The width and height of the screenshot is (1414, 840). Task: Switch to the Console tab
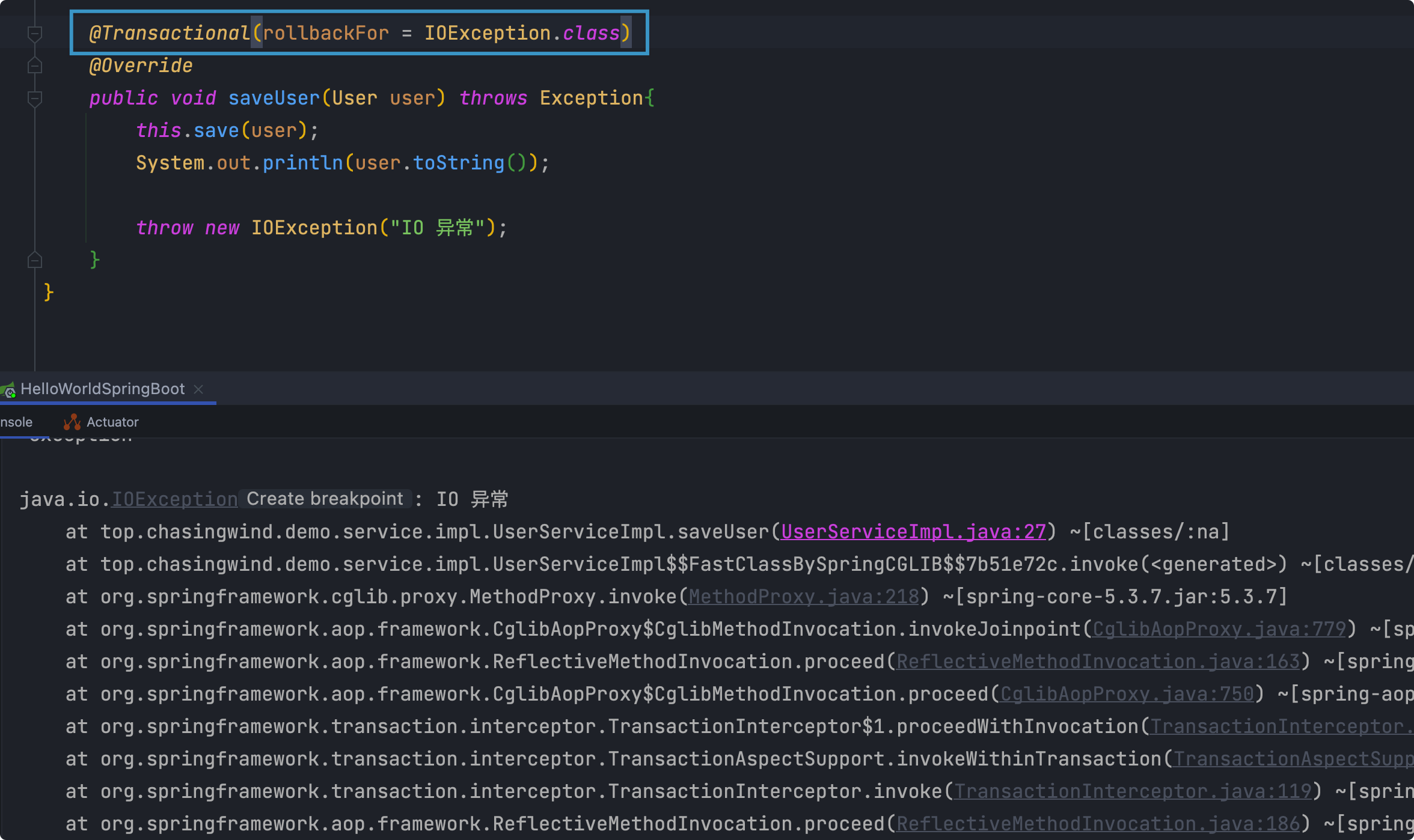[x=16, y=422]
